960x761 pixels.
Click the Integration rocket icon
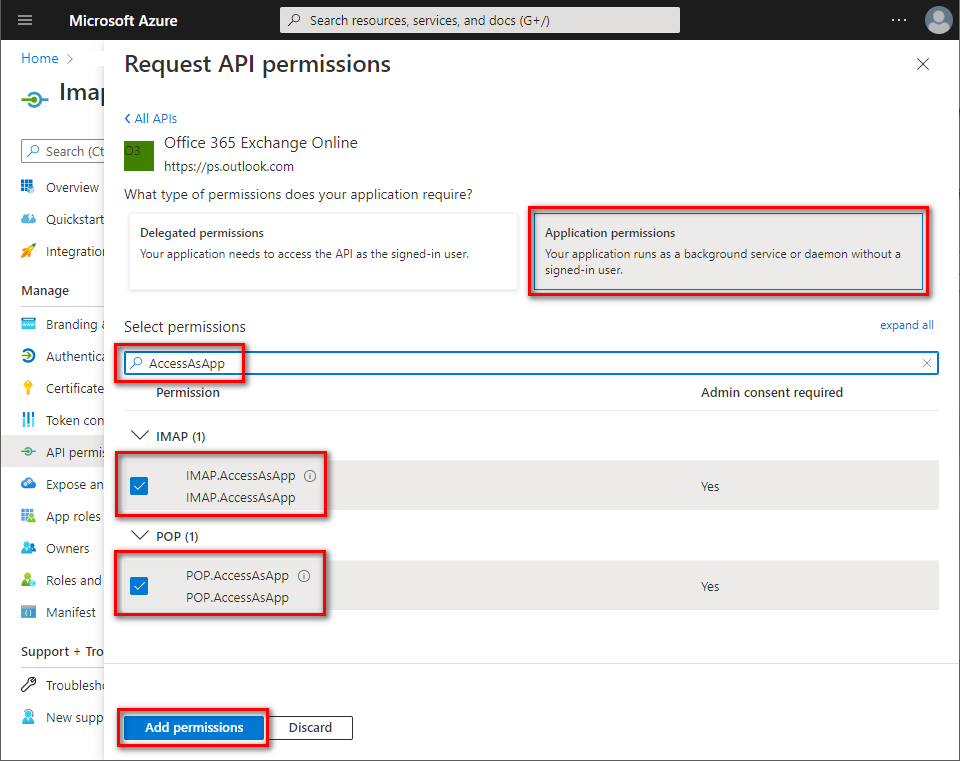click(x=28, y=250)
